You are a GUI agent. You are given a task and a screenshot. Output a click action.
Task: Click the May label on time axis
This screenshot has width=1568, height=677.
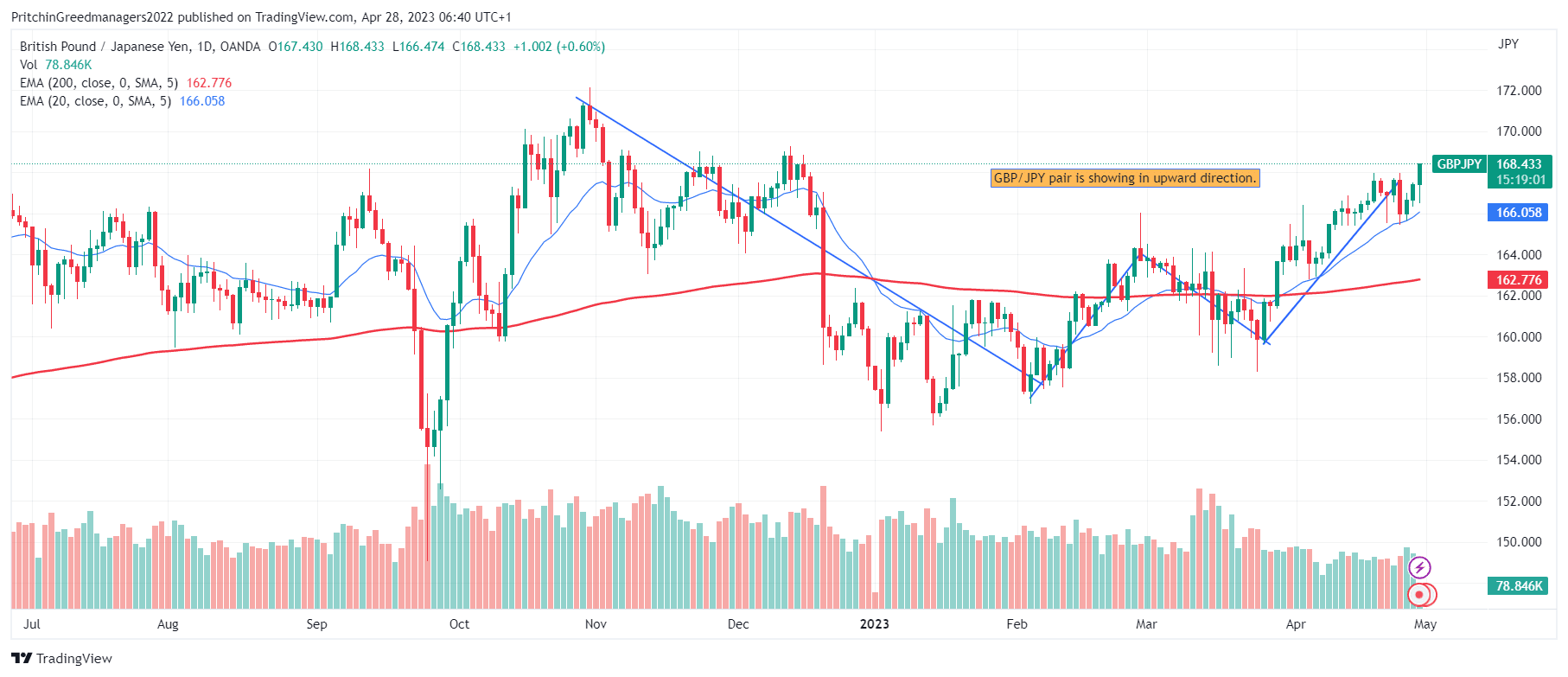pyautogui.click(x=1425, y=624)
